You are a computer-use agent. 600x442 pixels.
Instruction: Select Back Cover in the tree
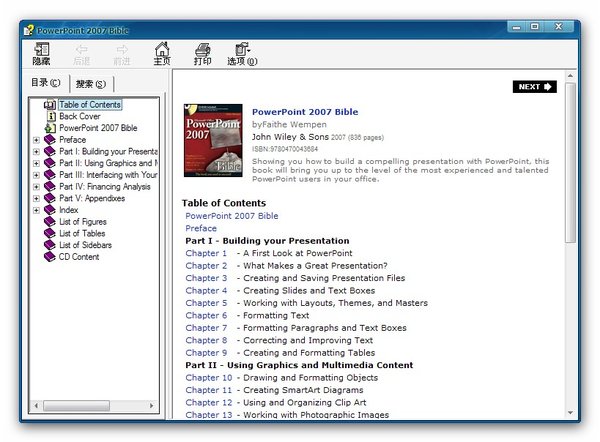point(80,116)
